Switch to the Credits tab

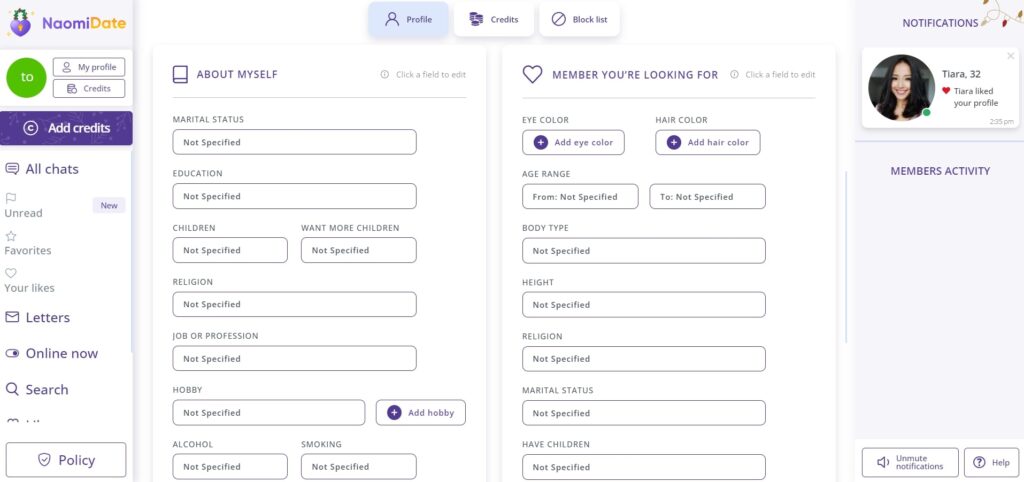[493, 19]
